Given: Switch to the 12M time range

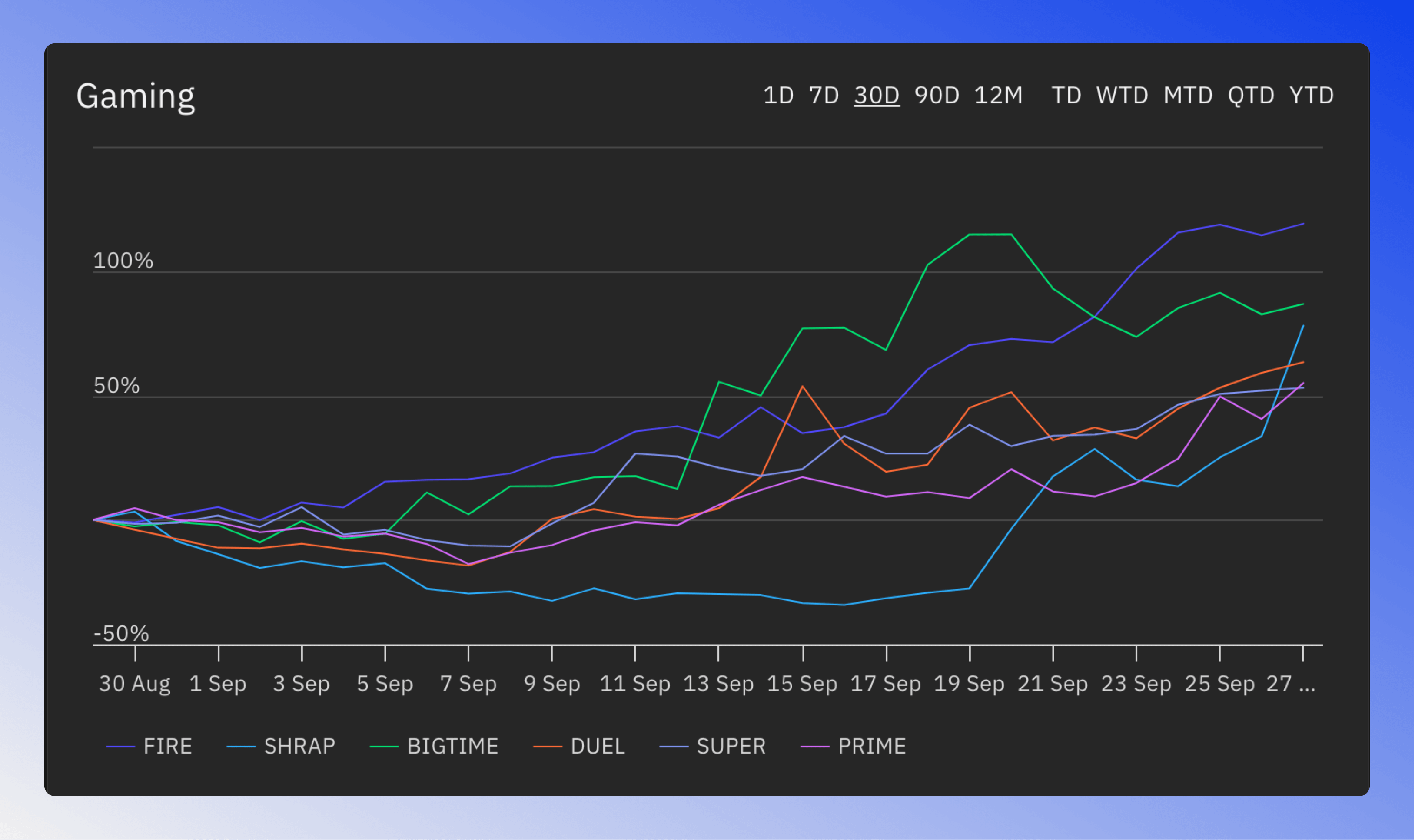Looking at the screenshot, I should coord(999,95).
